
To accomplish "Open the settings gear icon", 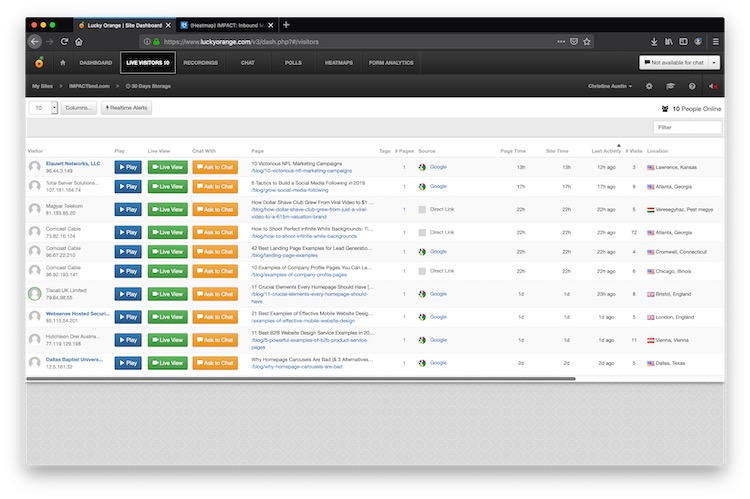I will tap(649, 86).
